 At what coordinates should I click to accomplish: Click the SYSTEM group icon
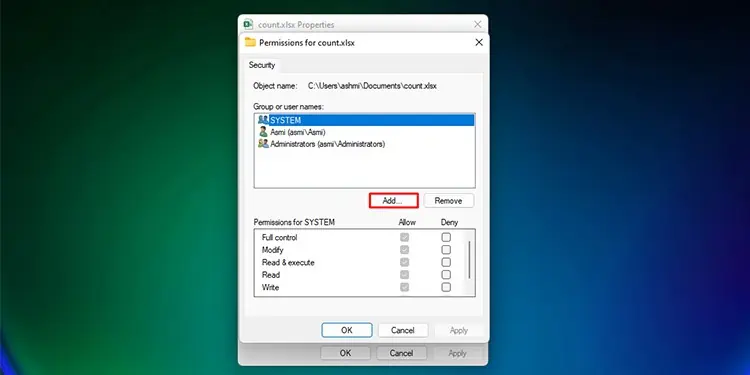pos(263,120)
